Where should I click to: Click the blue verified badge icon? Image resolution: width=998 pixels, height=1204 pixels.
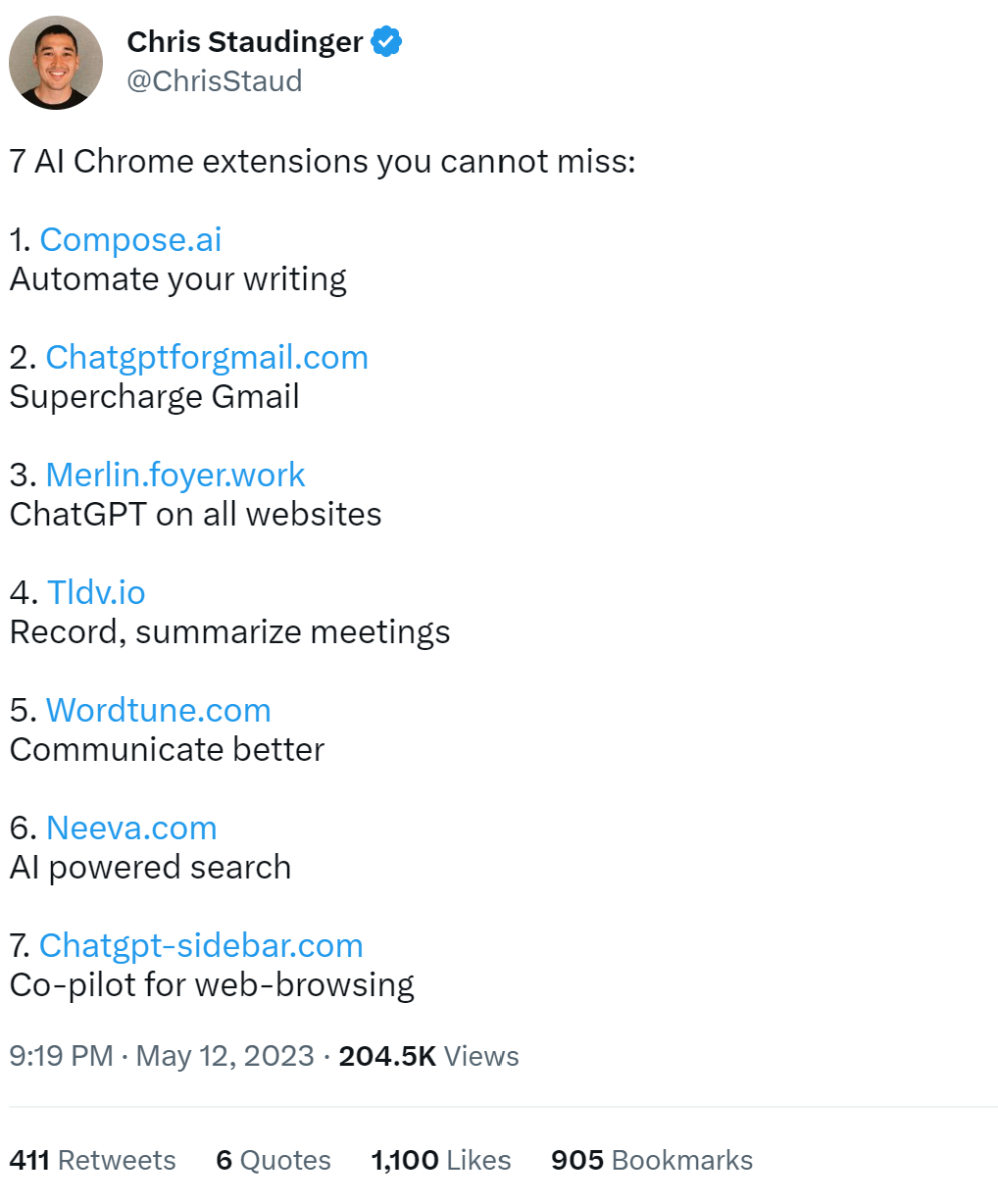point(387,42)
